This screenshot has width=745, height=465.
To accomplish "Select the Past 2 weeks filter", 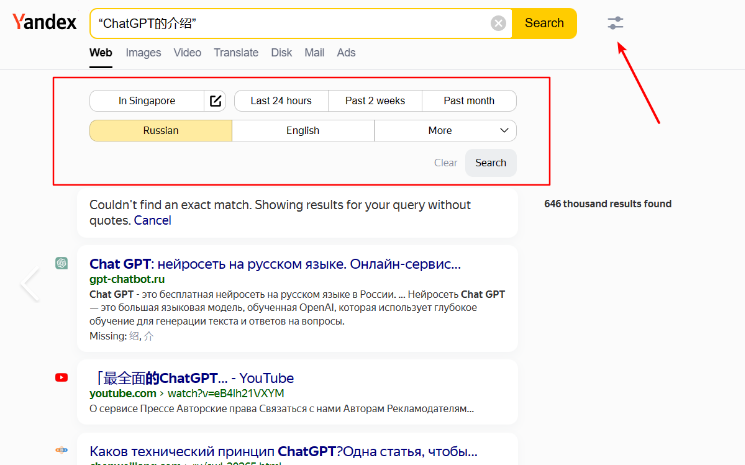I will [375, 101].
